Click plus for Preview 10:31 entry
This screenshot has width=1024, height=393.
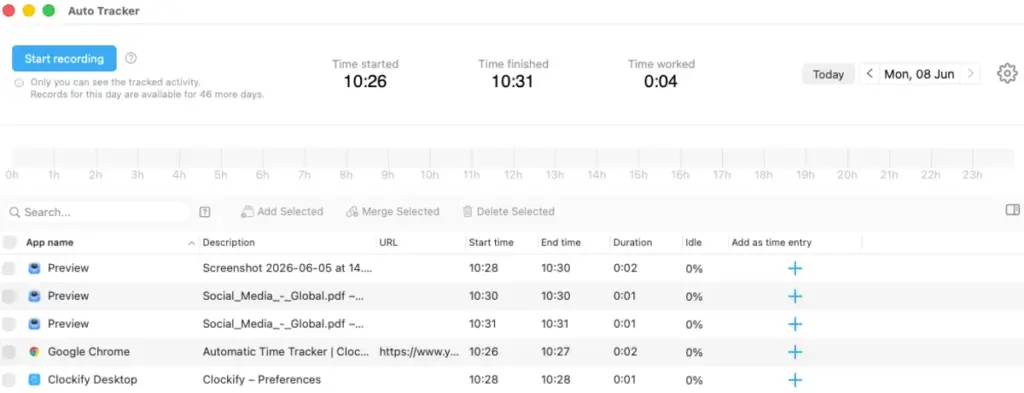click(795, 324)
